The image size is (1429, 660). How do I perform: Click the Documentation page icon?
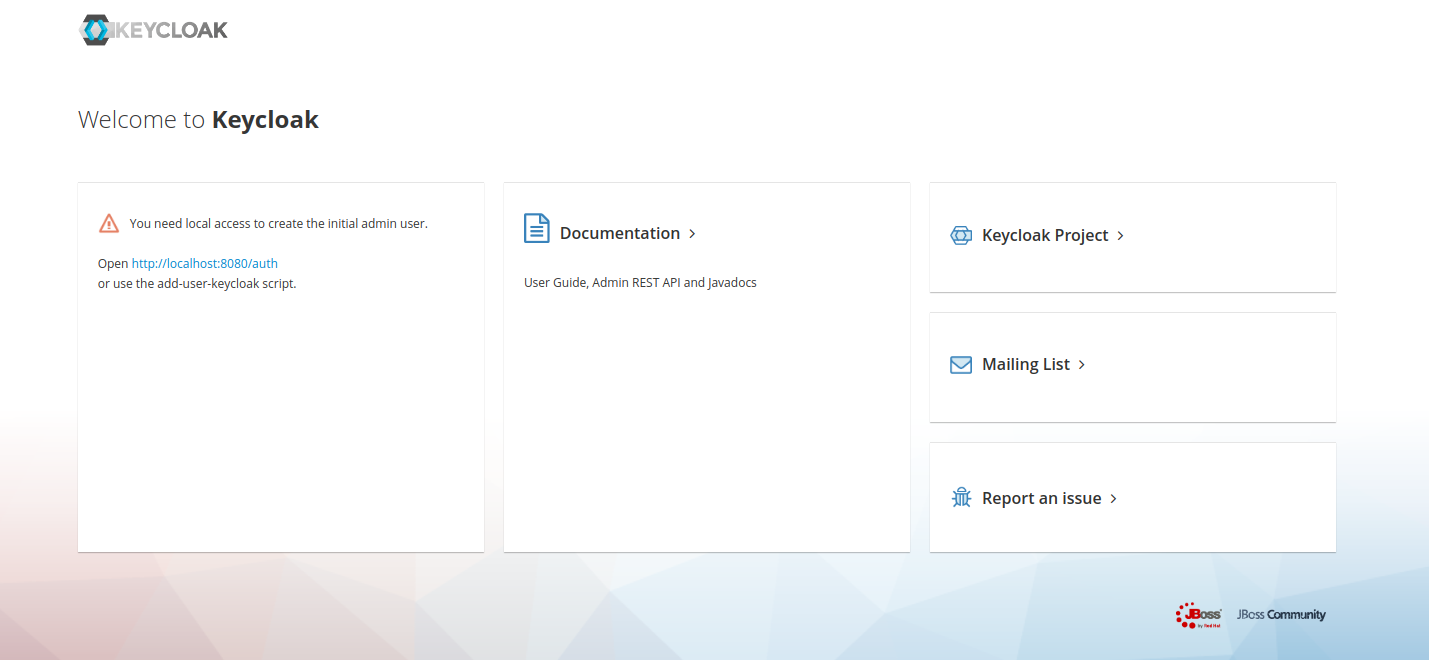[537, 228]
